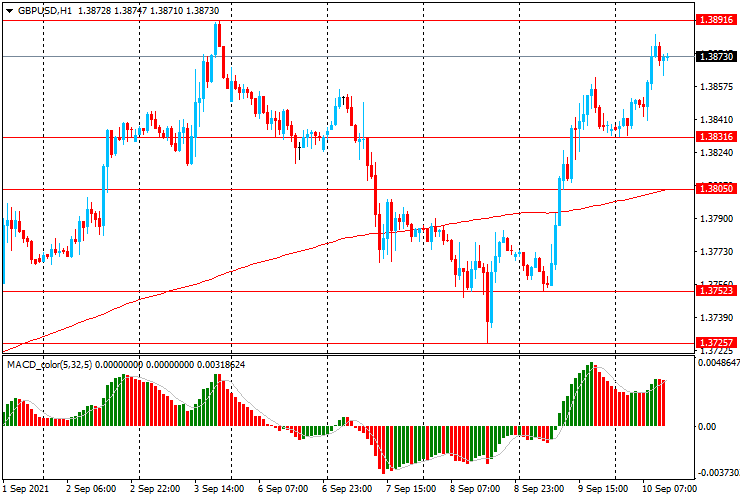Click the 1.37390 price scale value
Screen dimensions: 740x500
[x=717, y=318]
